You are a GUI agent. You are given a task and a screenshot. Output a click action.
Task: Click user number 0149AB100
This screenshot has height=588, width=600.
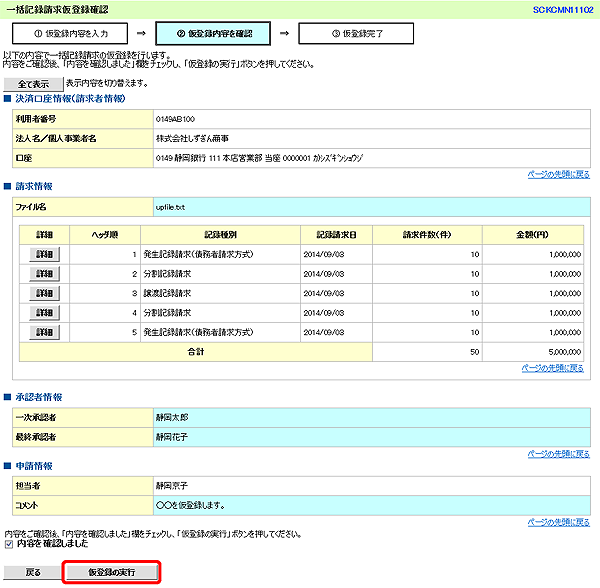175,119
